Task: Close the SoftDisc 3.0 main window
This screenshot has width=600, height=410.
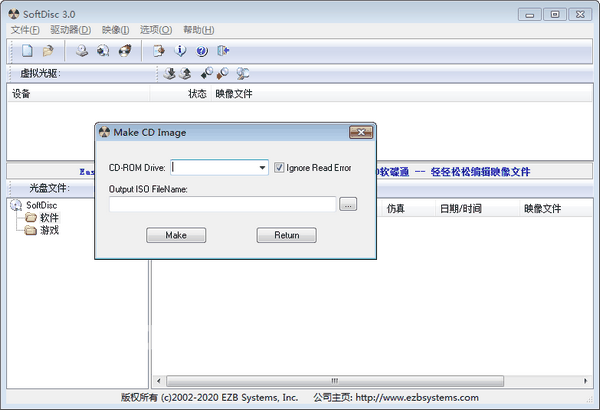Action: click(x=580, y=15)
